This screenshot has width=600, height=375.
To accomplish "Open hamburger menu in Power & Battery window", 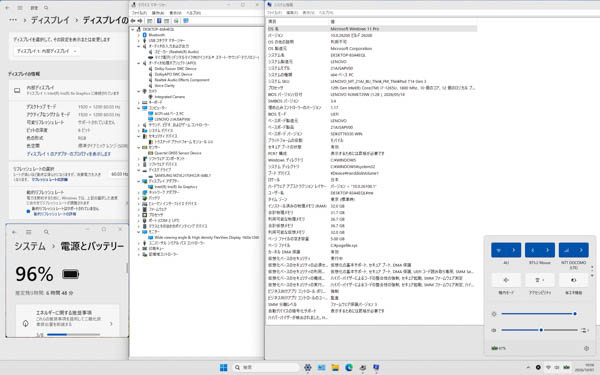I will tap(28, 232).
